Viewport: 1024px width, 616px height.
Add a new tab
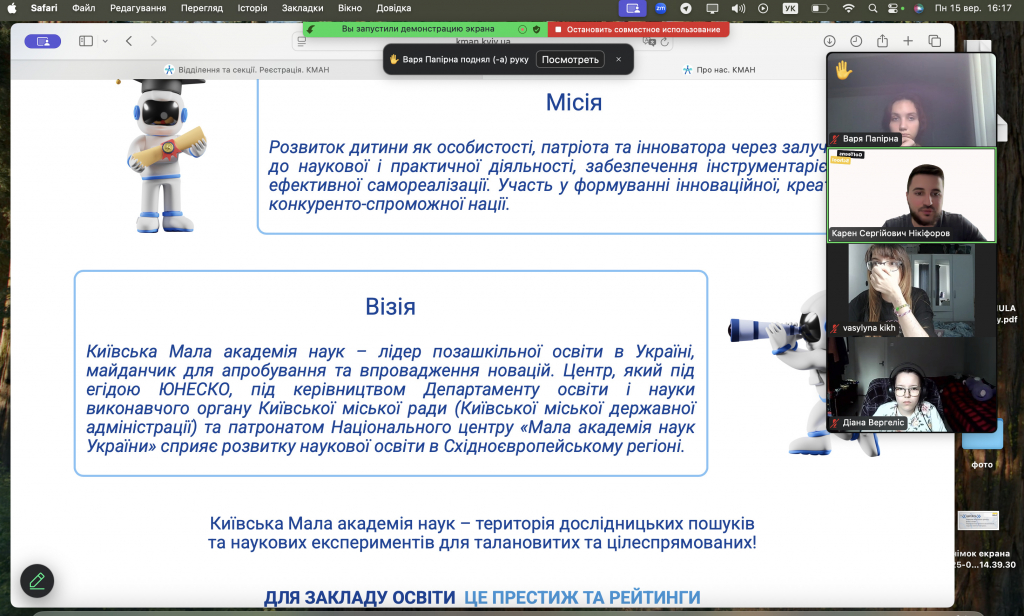[908, 41]
